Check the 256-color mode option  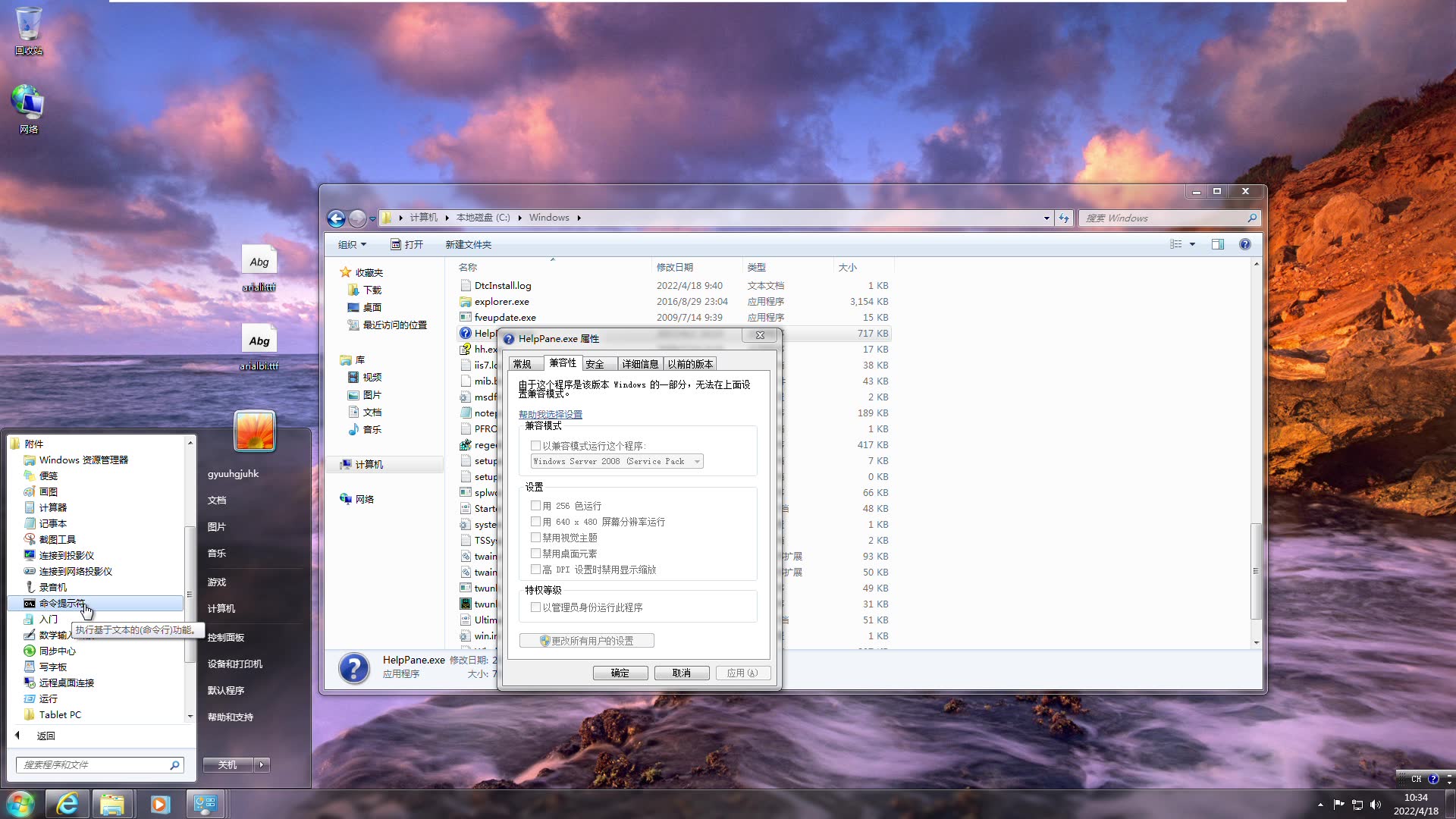pos(536,505)
